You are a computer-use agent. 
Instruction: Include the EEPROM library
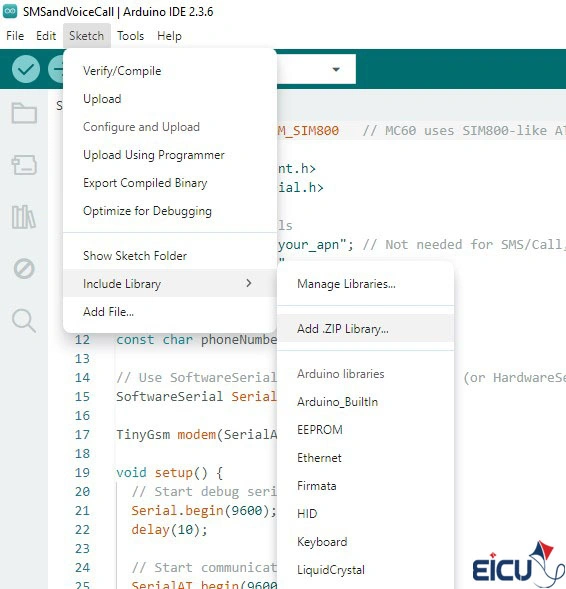(365, 430)
